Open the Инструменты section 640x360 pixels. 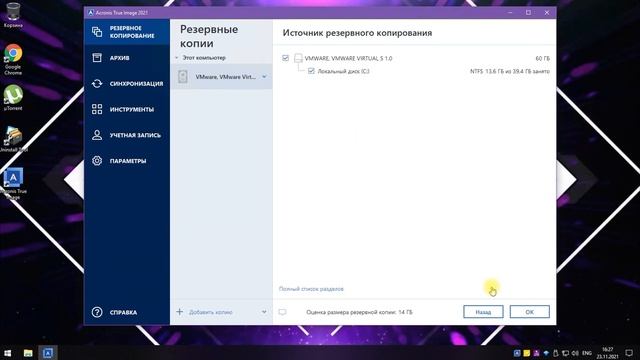tap(127, 109)
